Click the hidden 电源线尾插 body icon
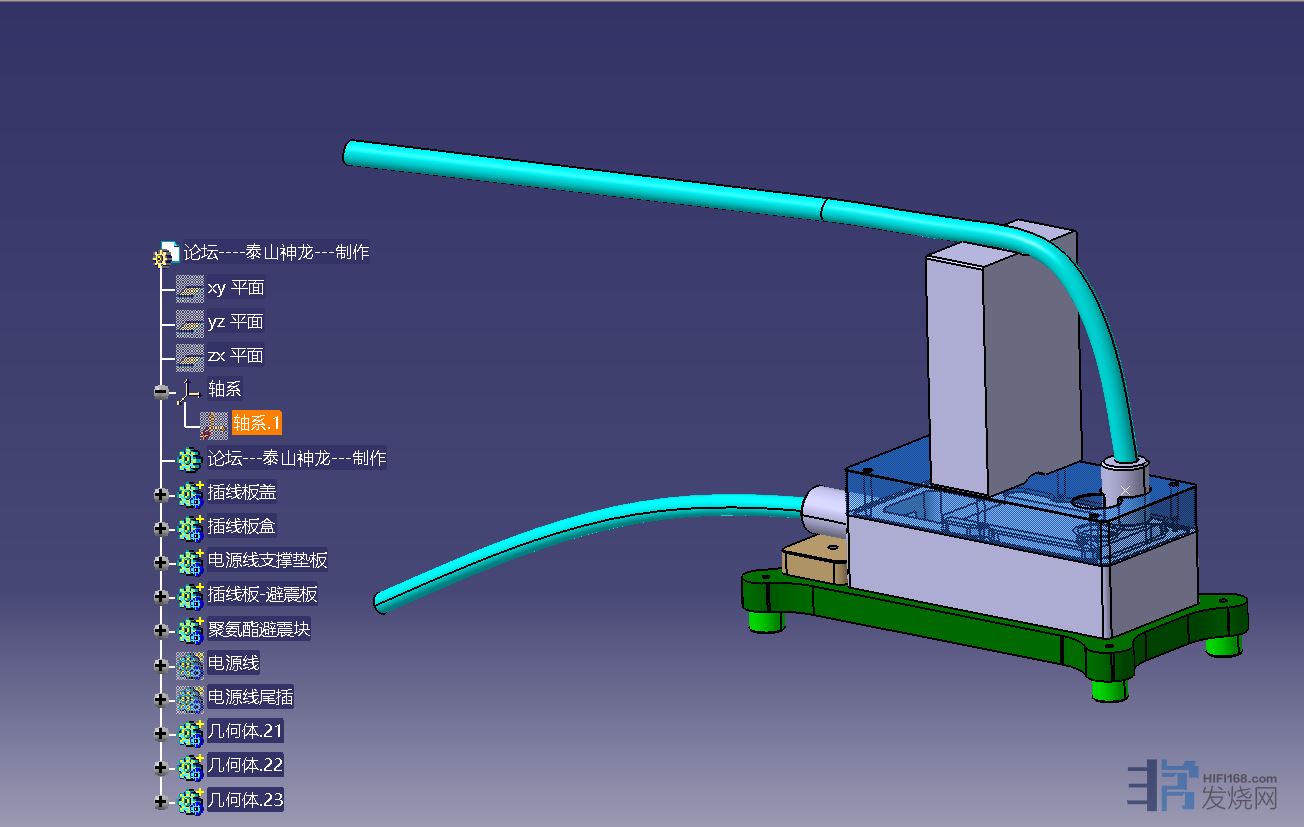The width and height of the screenshot is (1304, 827). 190,698
